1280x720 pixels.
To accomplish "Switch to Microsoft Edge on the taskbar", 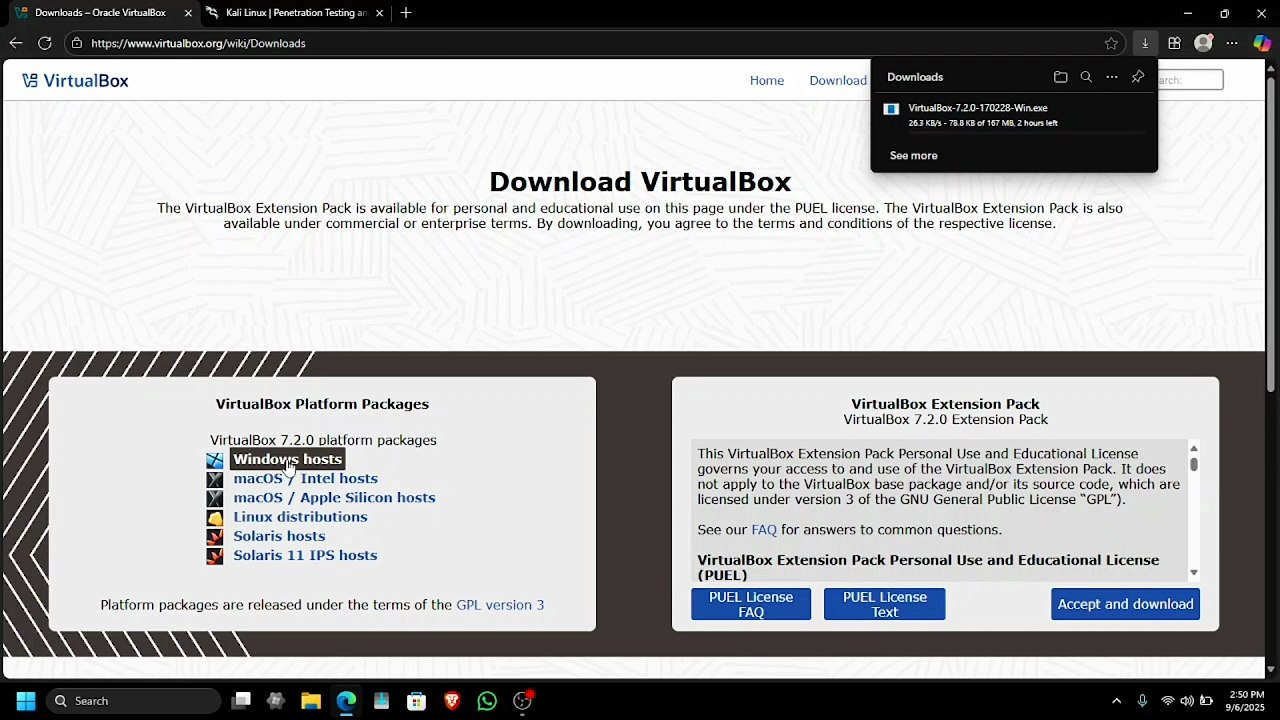I will point(346,701).
